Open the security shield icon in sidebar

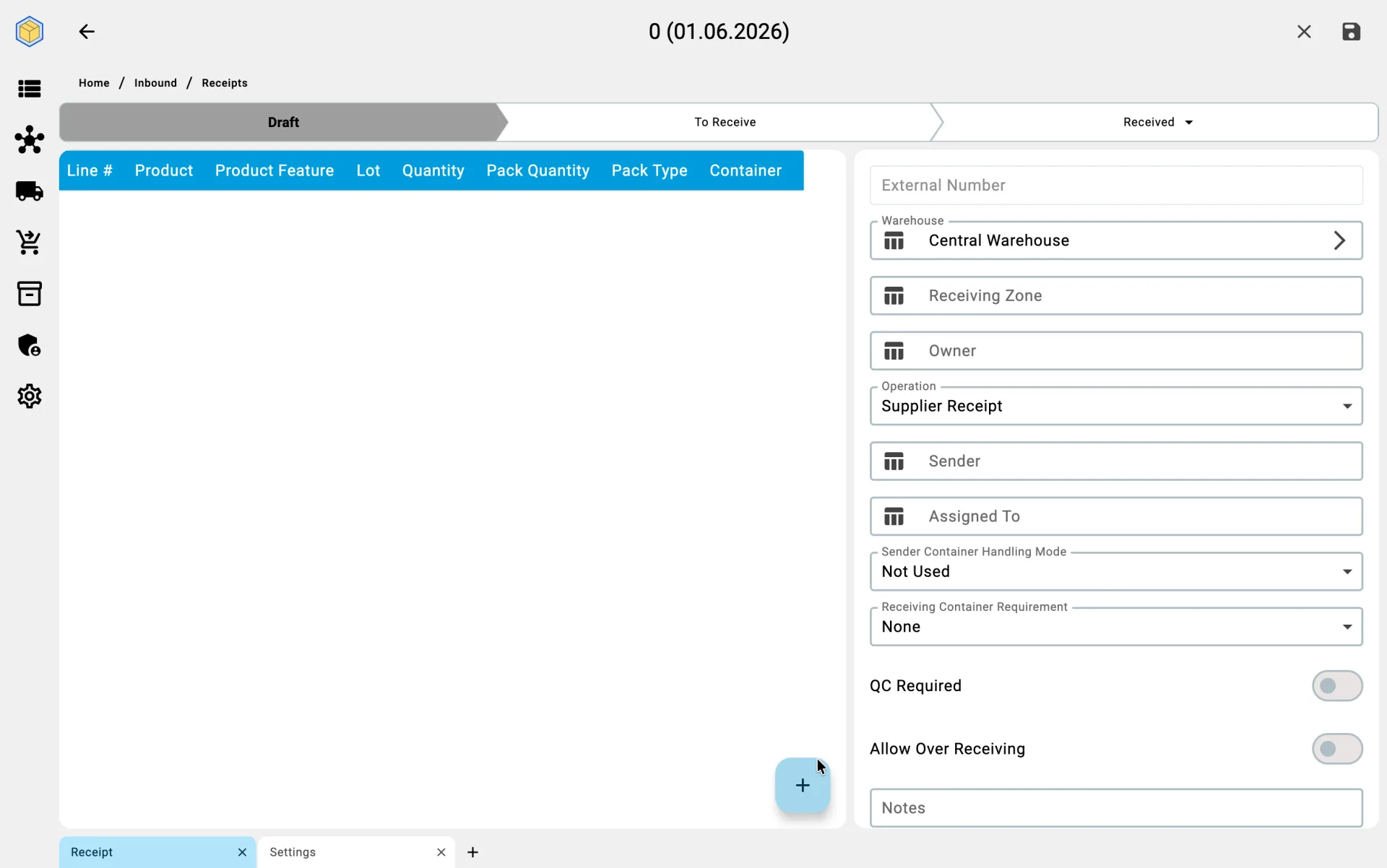(x=30, y=345)
